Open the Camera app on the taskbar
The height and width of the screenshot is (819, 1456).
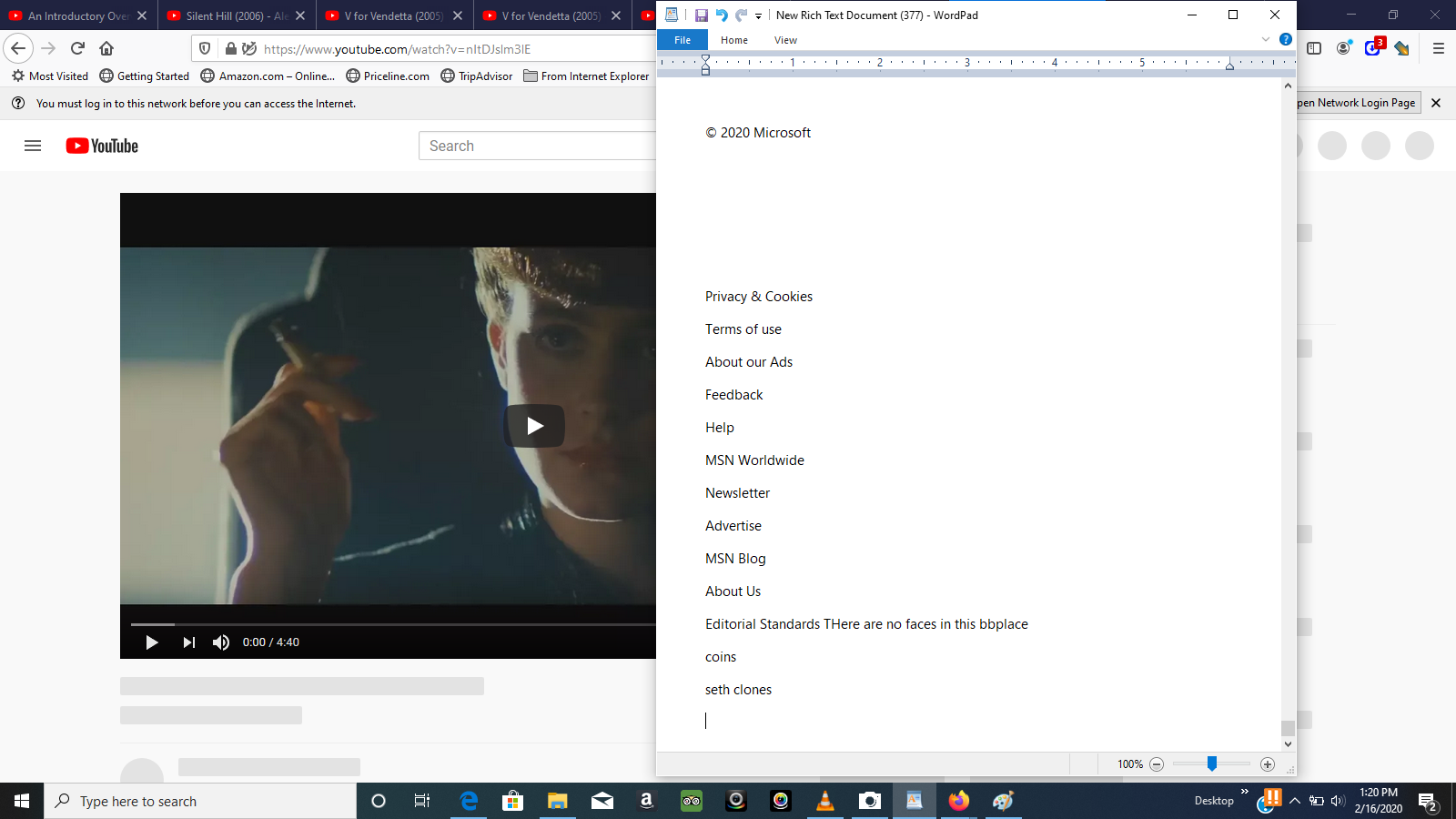(870, 801)
